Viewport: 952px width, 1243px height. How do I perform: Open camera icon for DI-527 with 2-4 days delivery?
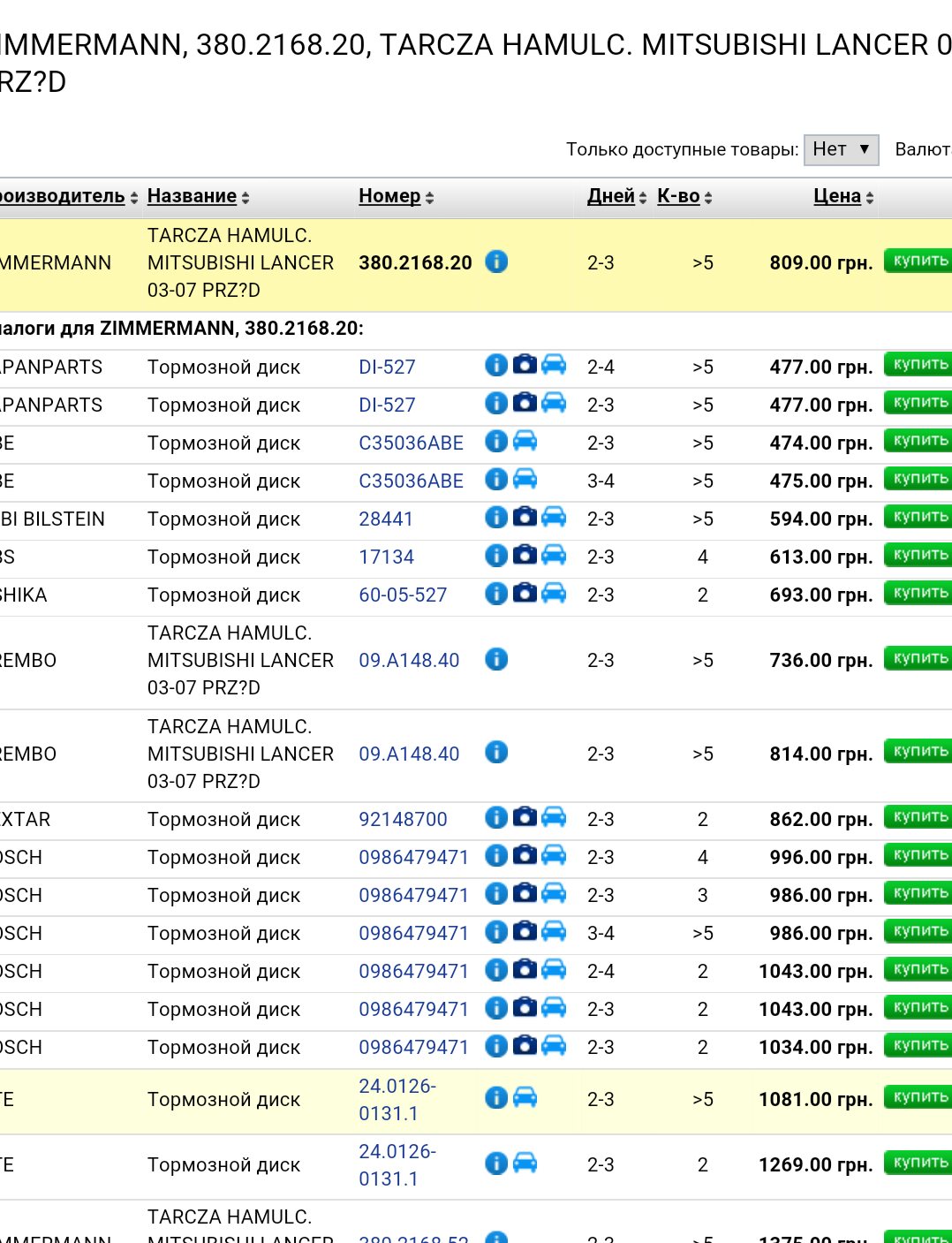(x=525, y=365)
